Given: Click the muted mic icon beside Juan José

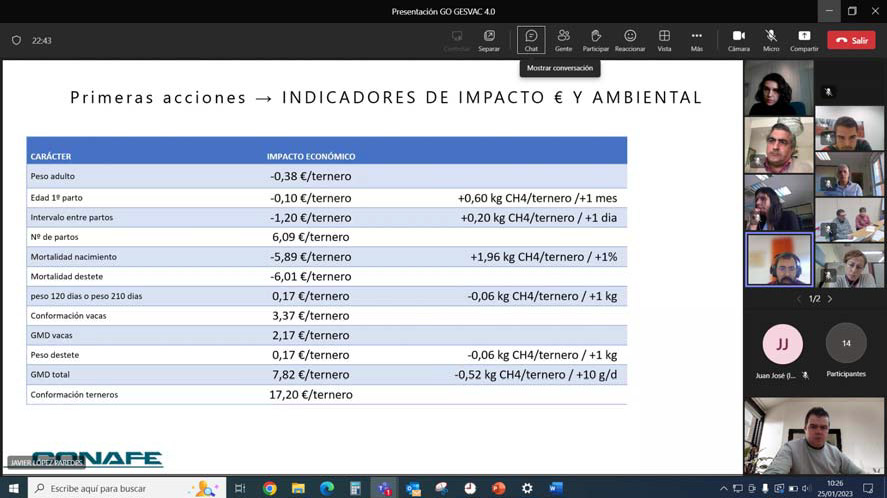Looking at the screenshot, I should pos(805,375).
